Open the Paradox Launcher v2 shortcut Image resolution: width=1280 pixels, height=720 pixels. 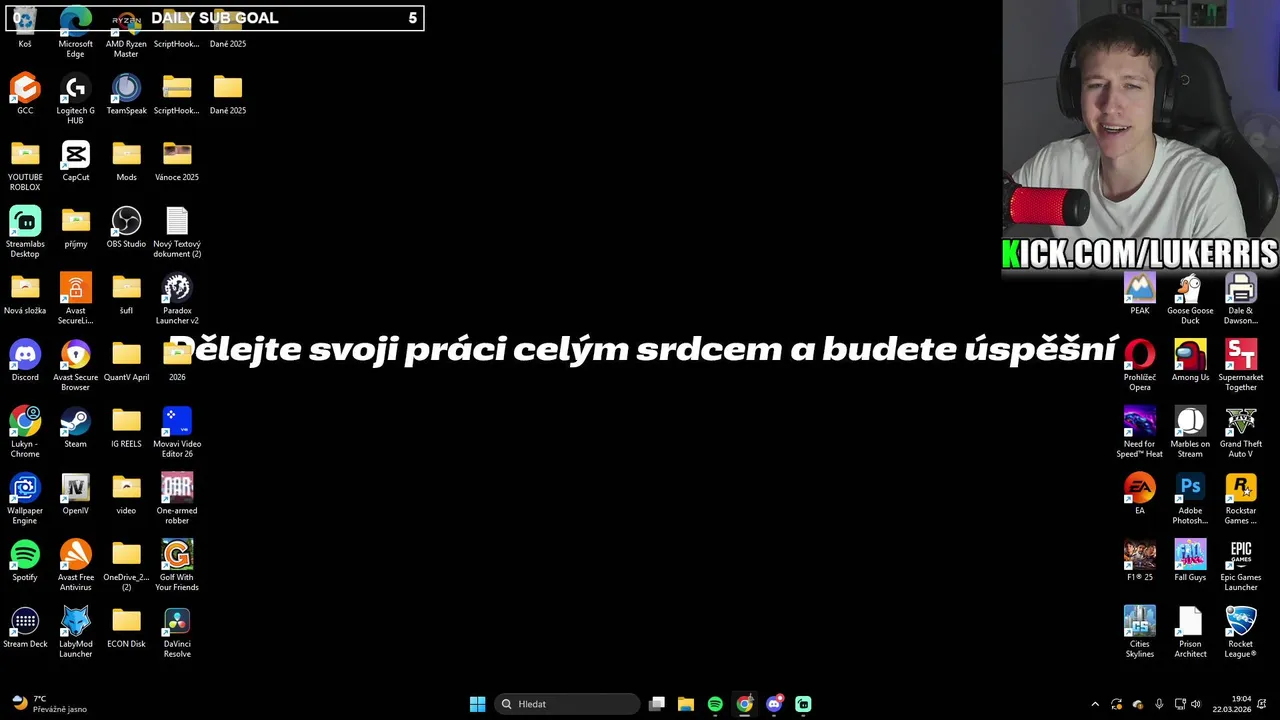tap(177, 299)
